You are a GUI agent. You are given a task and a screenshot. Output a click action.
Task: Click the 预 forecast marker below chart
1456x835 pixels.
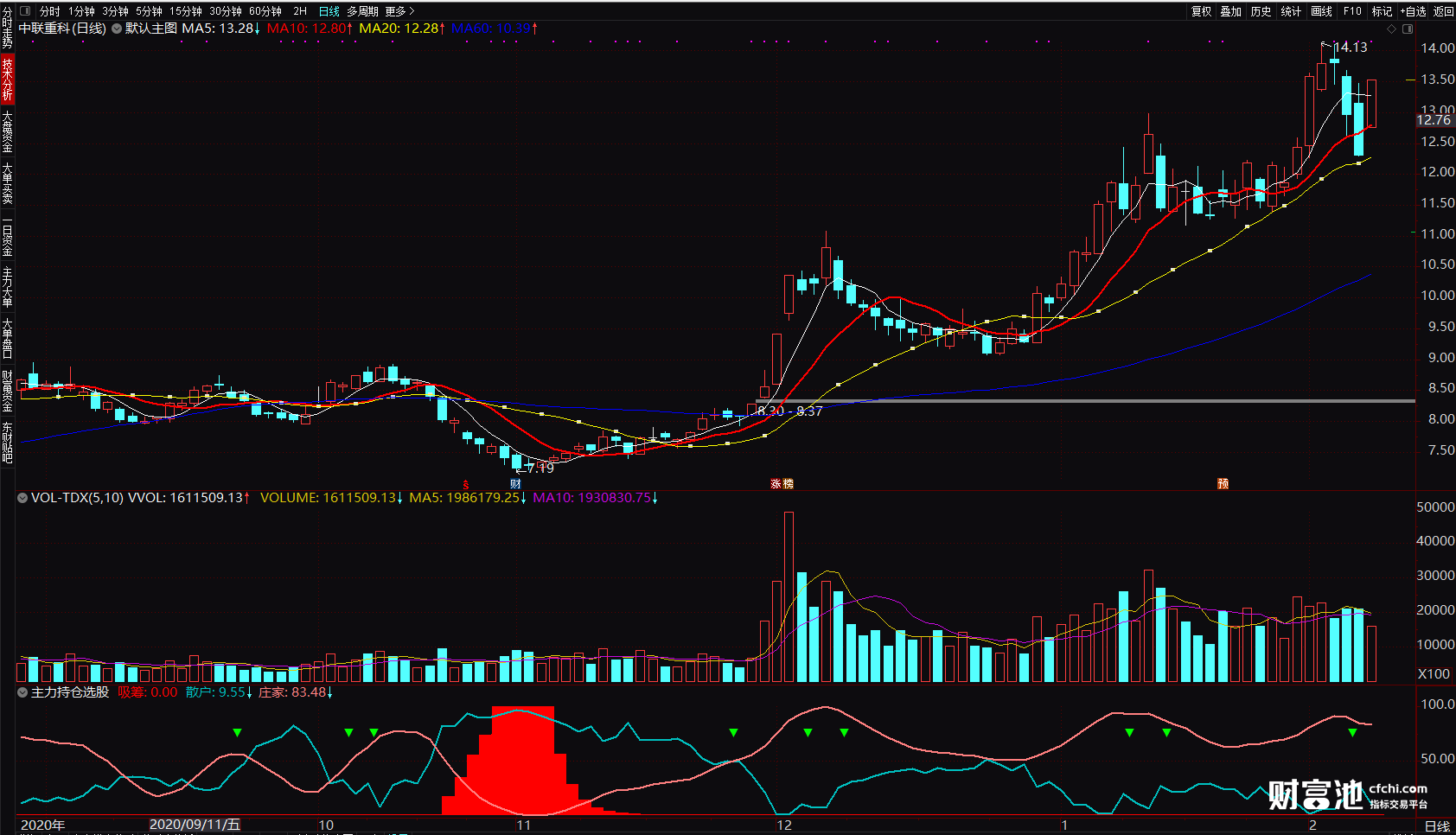click(x=1223, y=484)
